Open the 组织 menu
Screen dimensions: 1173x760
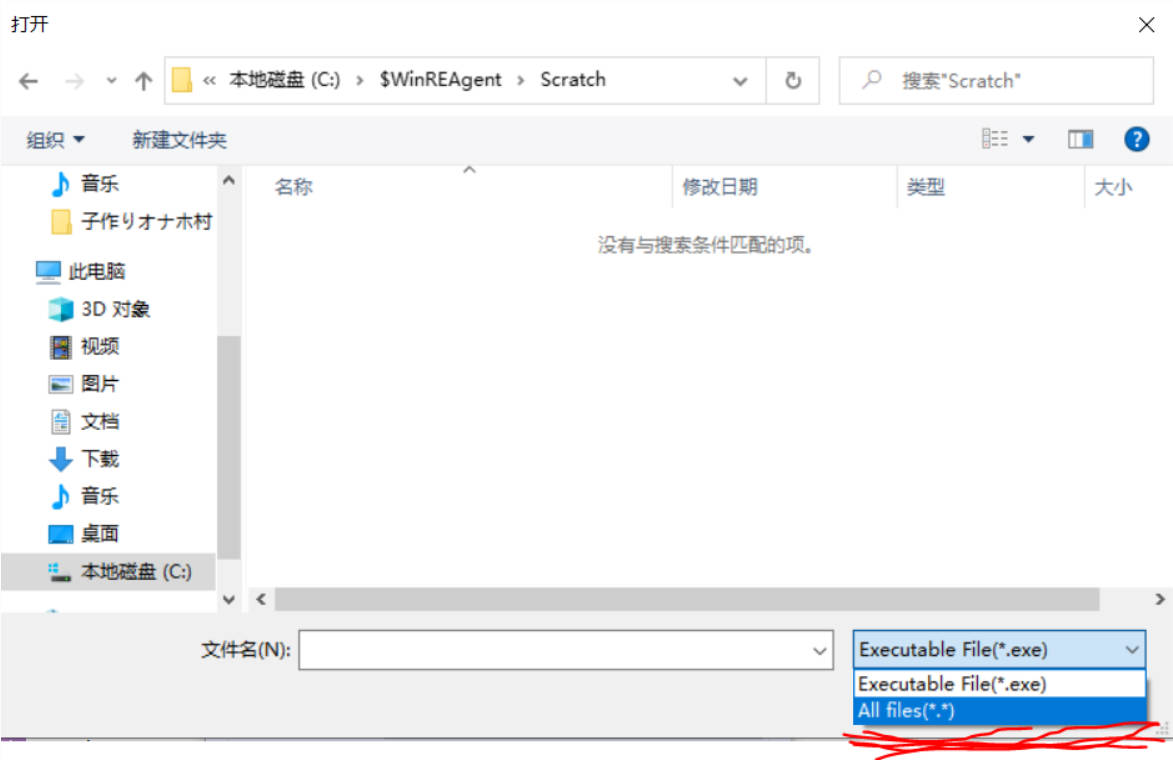tap(55, 141)
